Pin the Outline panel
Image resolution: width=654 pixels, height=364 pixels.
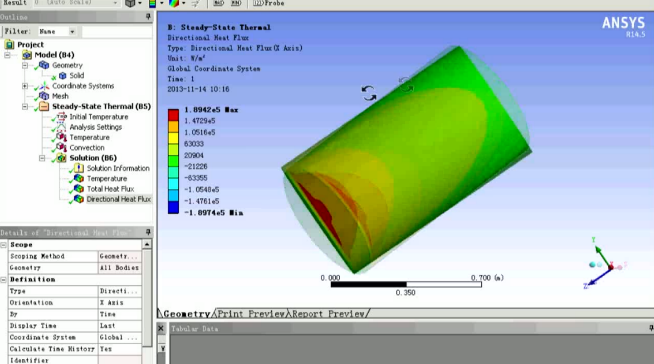pyautogui.click(x=148, y=17)
